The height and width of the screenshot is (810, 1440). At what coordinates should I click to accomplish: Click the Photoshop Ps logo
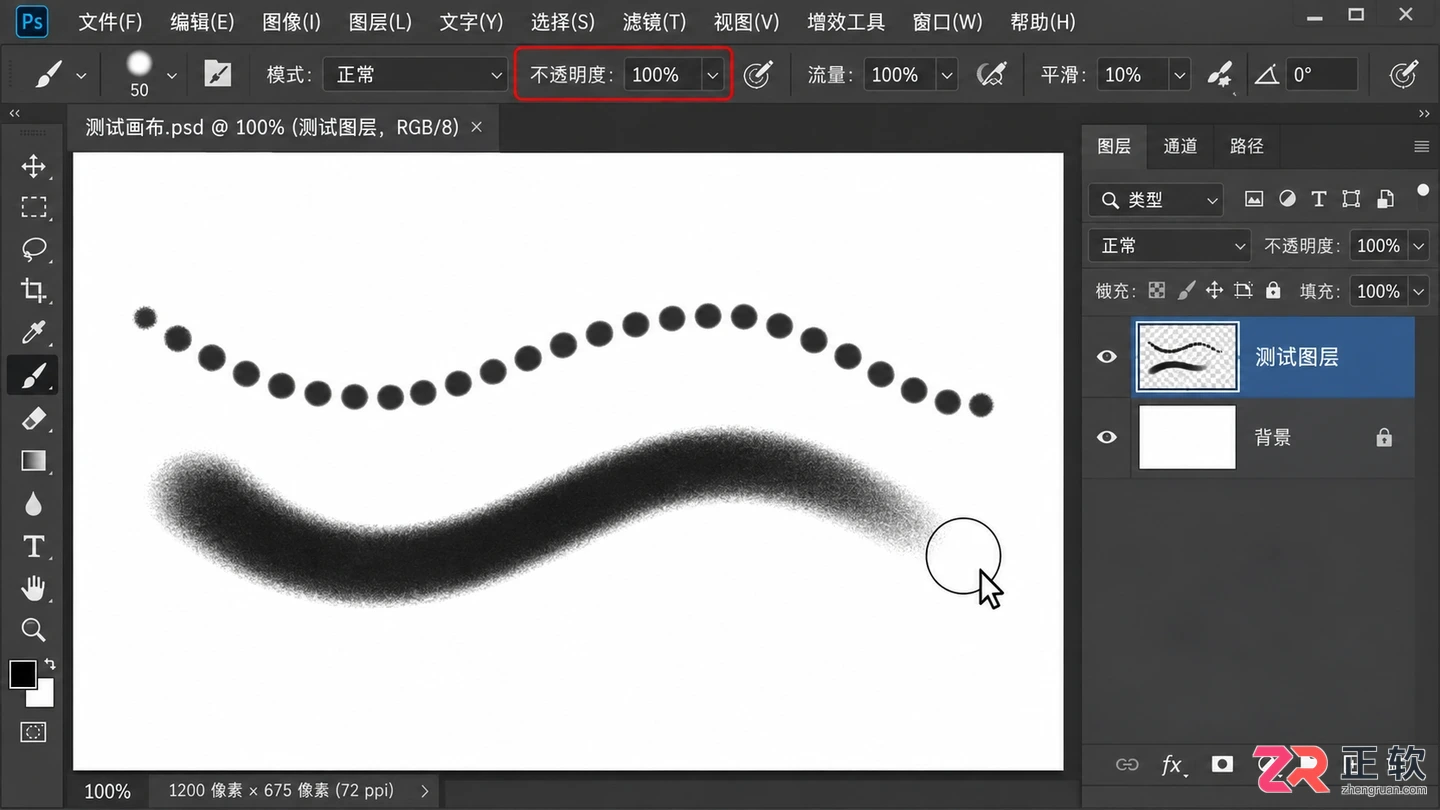(x=32, y=21)
